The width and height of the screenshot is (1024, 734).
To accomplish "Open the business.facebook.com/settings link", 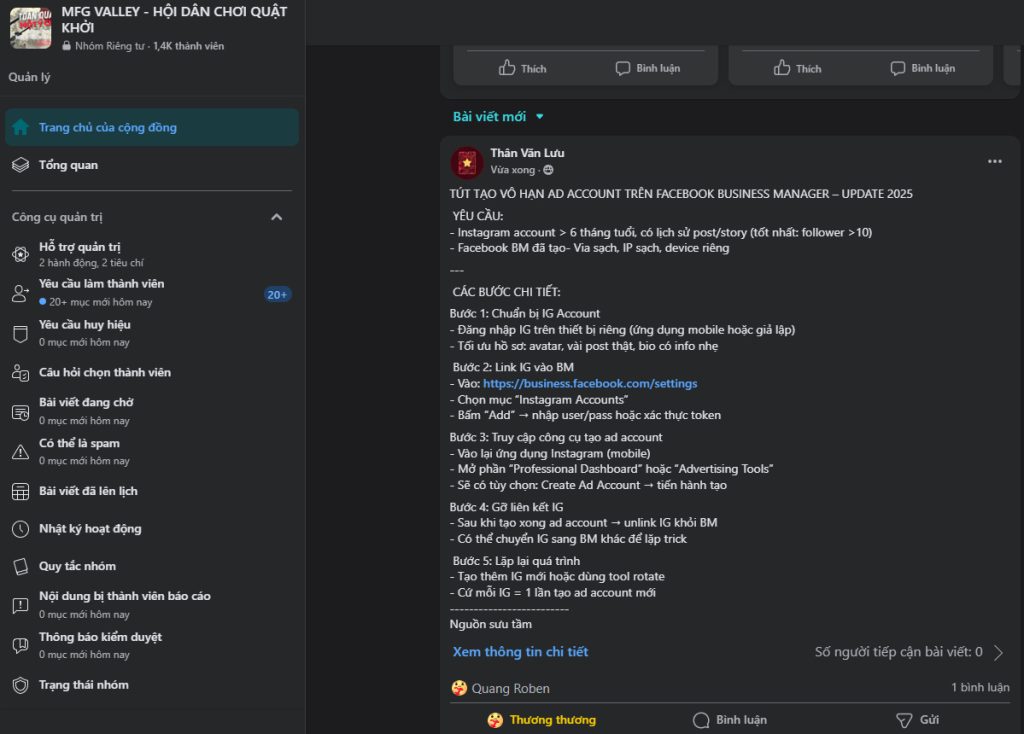I will tap(590, 383).
